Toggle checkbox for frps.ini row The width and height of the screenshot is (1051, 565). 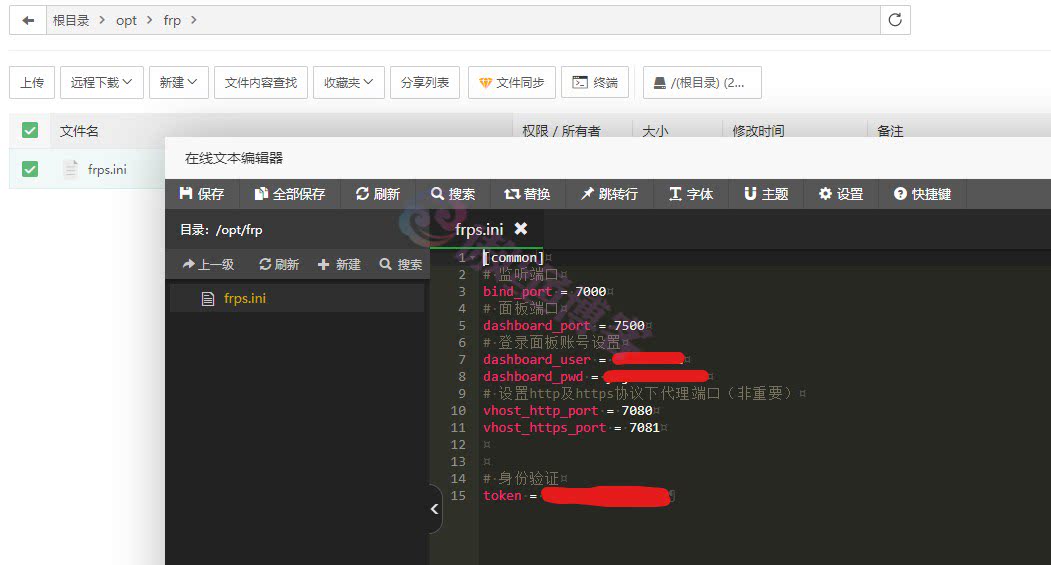tap(29, 169)
